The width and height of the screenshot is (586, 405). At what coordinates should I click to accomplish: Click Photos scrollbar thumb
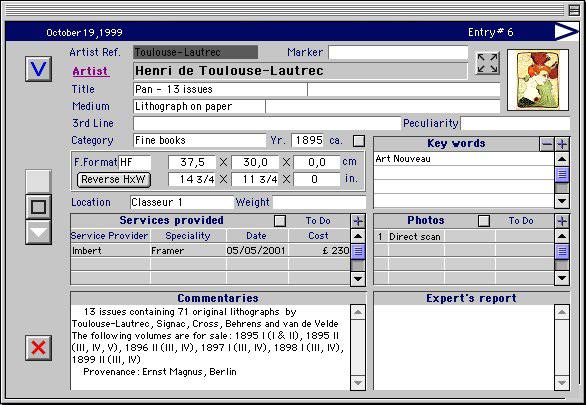tap(562, 251)
